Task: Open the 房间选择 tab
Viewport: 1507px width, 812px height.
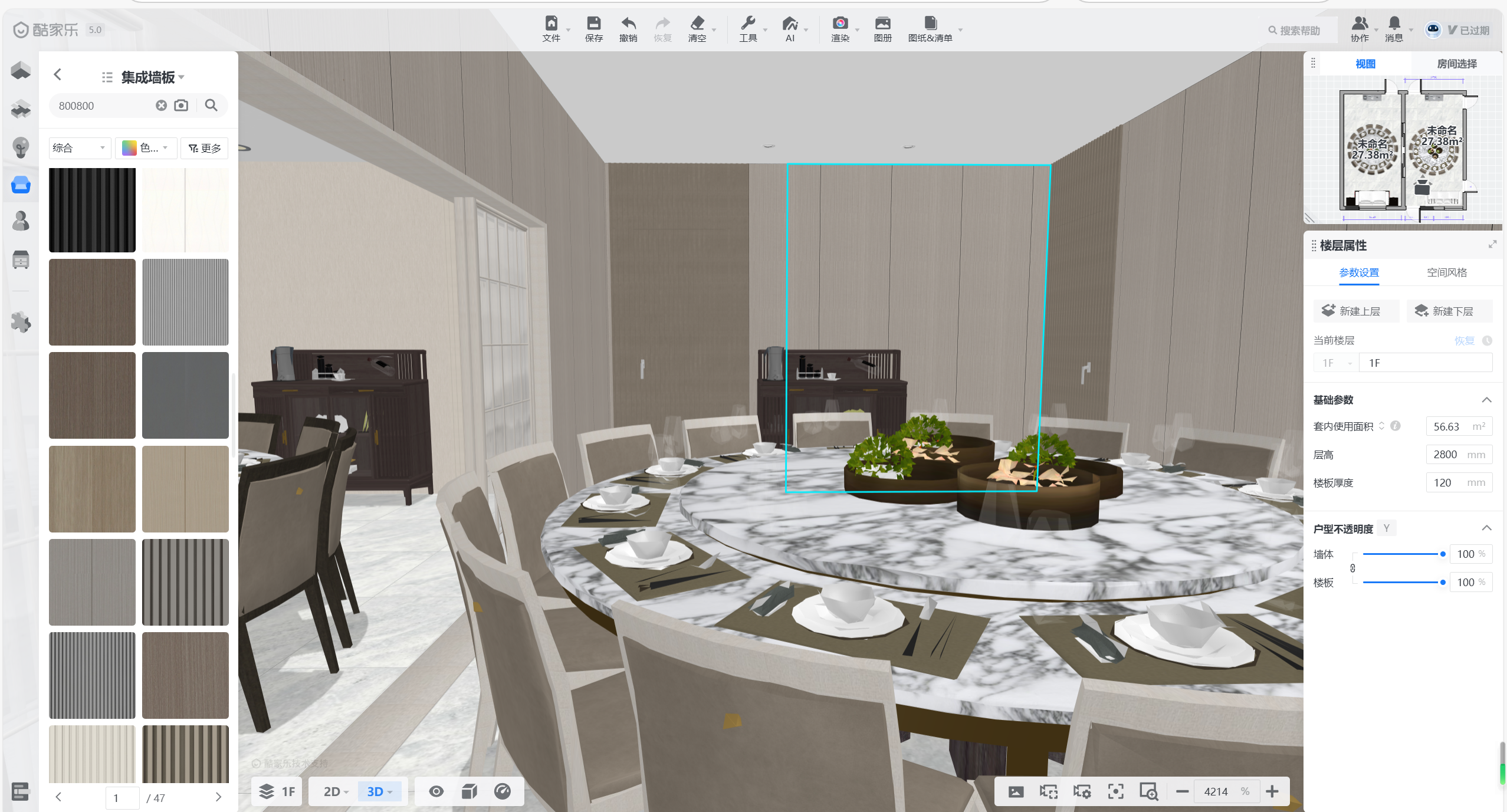Action: (x=1456, y=64)
